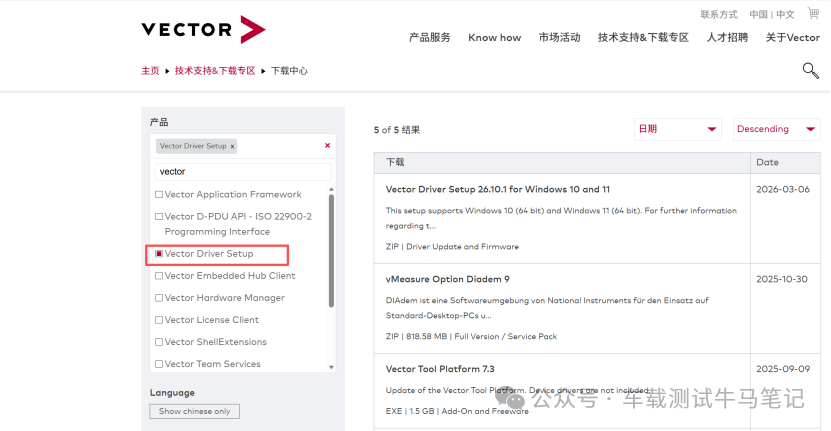Uncheck Vector Driver Setup checkbox

pos(158,254)
